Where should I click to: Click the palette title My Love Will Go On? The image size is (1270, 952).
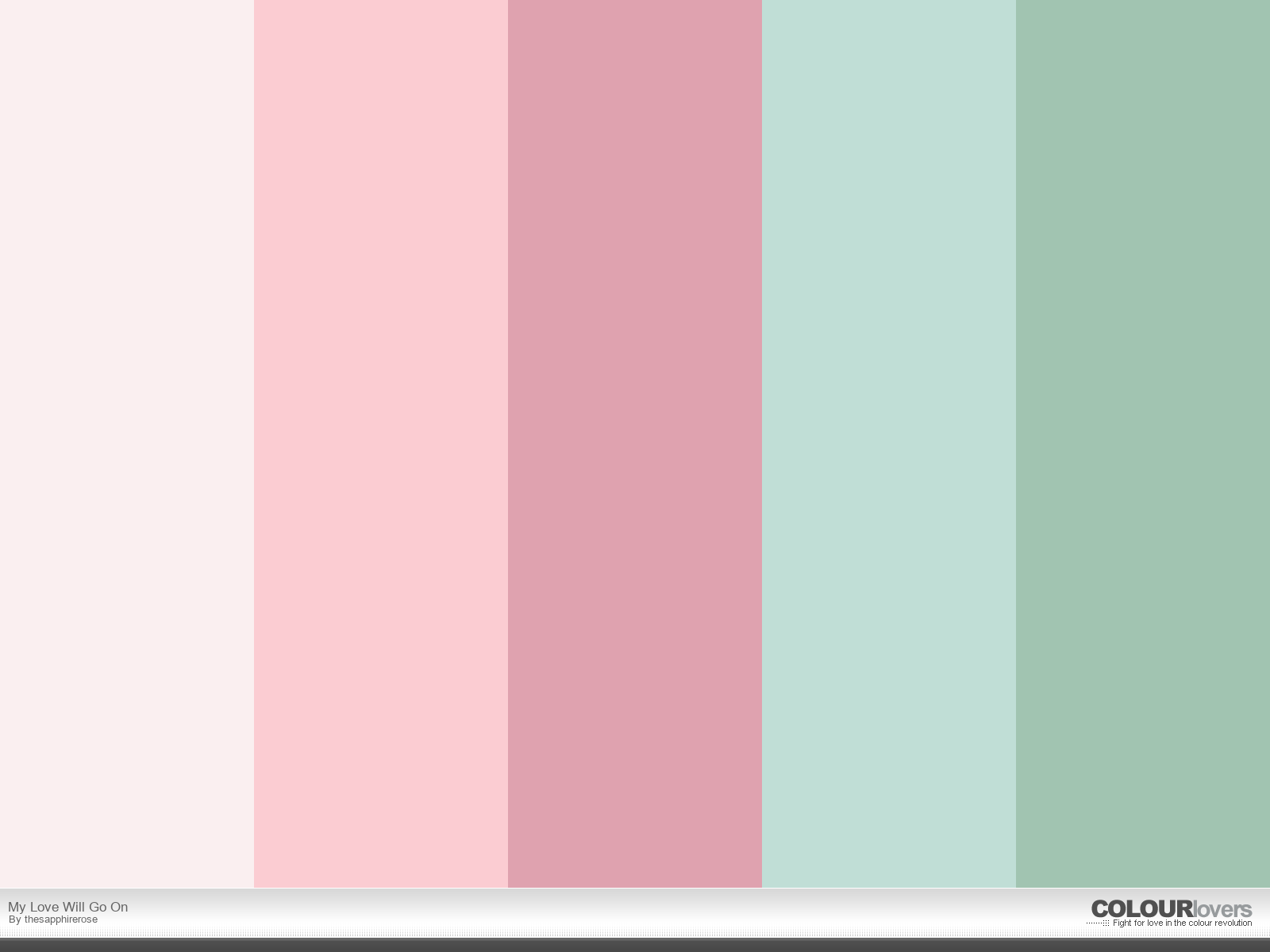[67, 907]
